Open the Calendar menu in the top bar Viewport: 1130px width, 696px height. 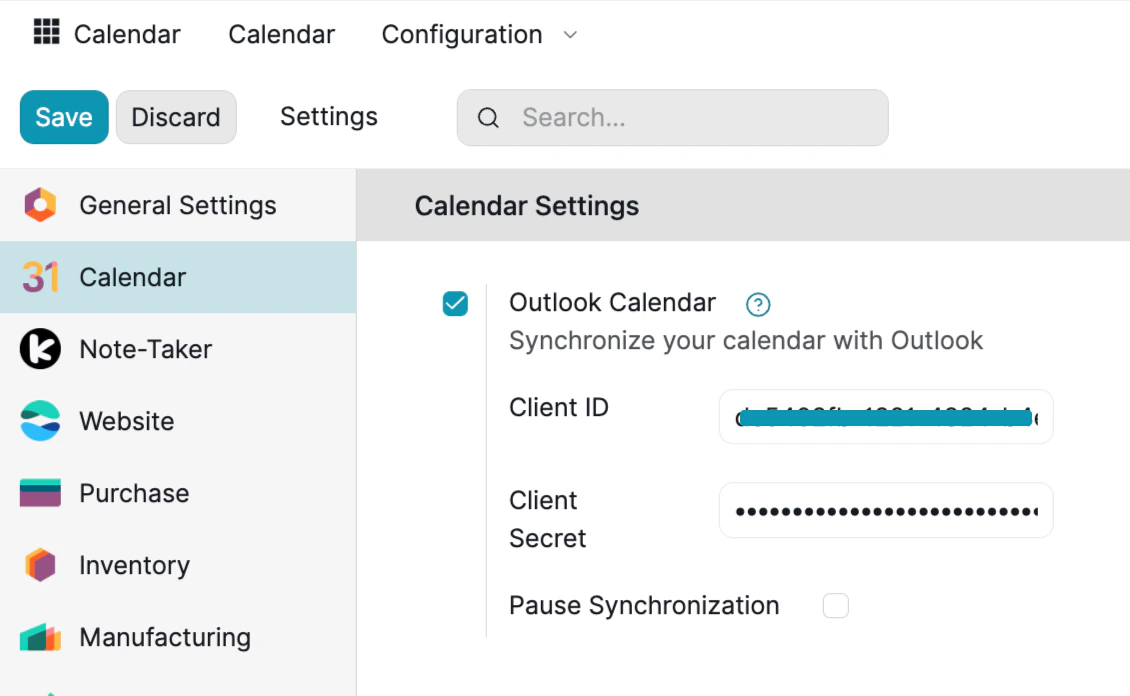click(281, 34)
